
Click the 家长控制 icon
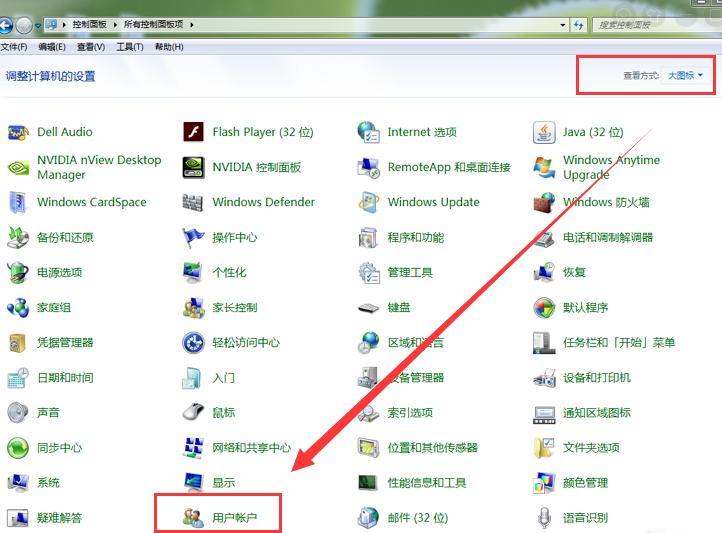pyautogui.click(x=193, y=307)
